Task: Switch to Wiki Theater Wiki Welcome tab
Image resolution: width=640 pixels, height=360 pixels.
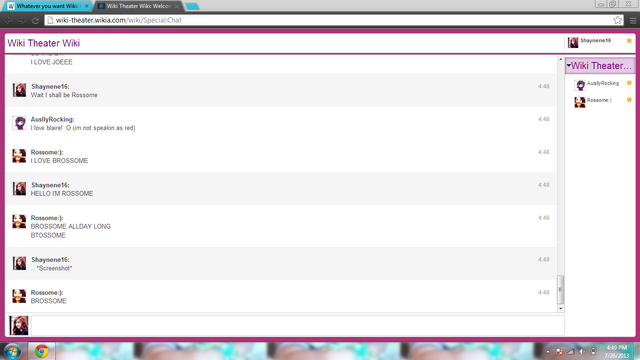Action: coord(138,6)
